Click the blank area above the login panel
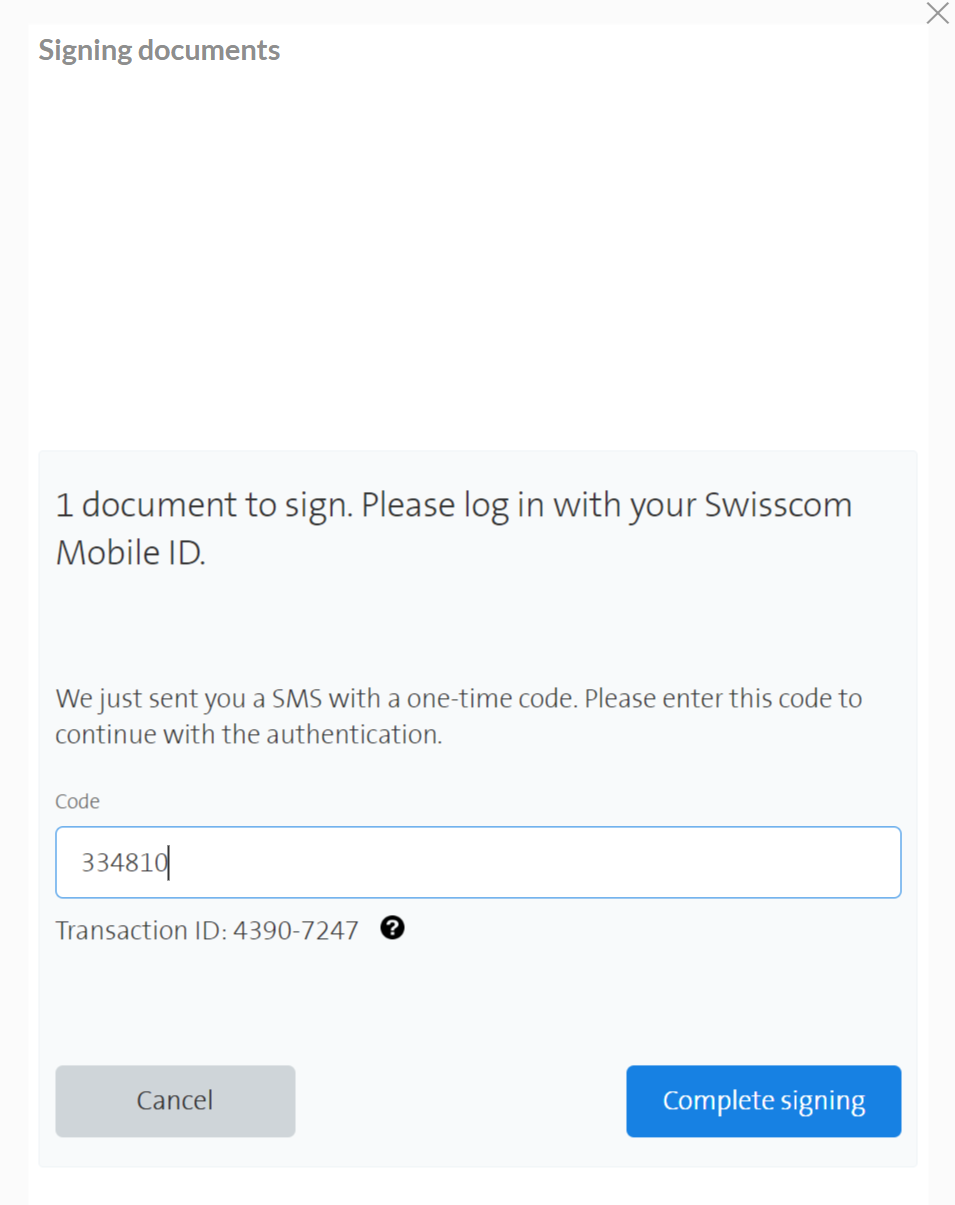This screenshot has width=955, height=1205. pos(478,250)
